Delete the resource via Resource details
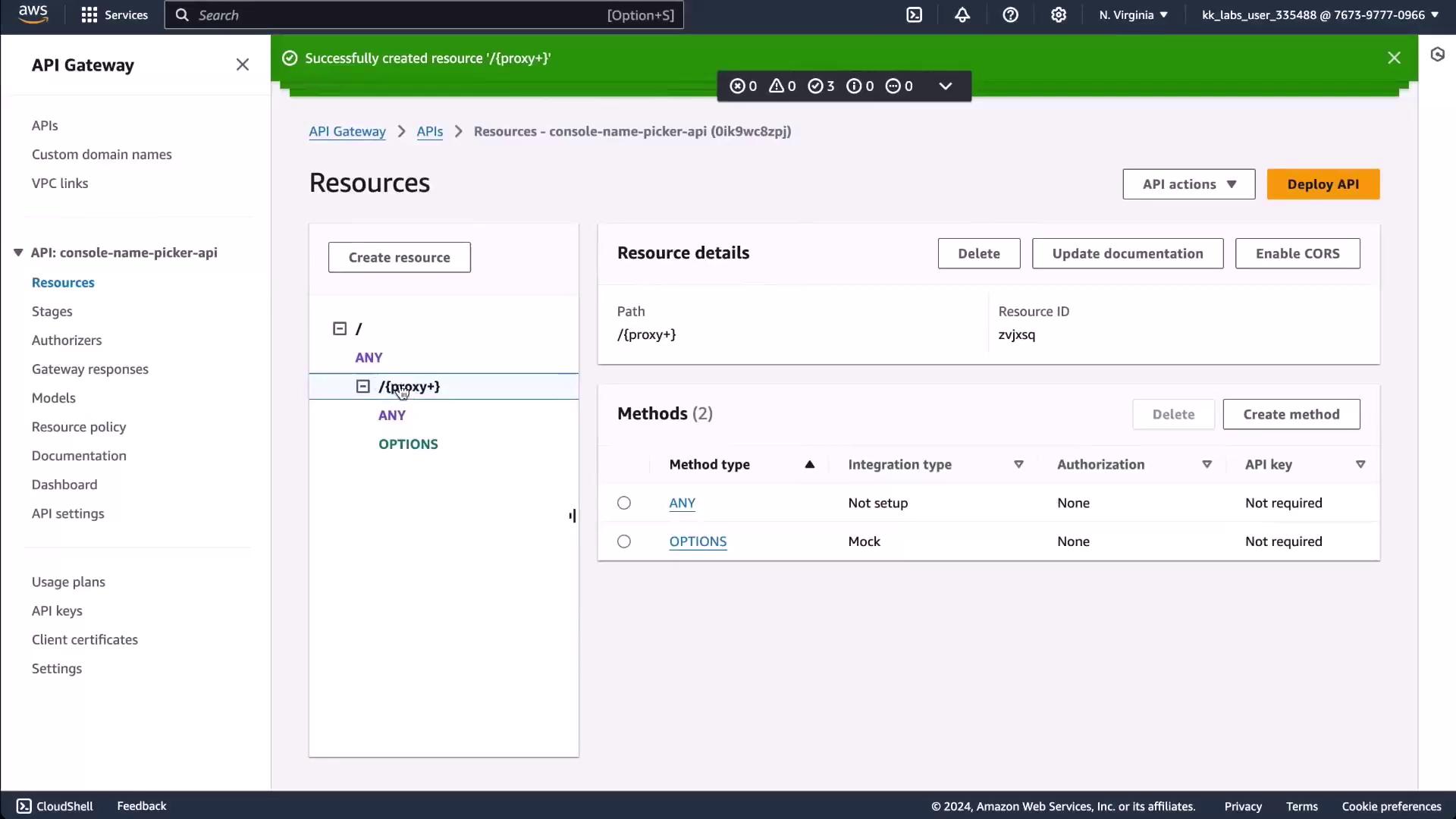 tap(979, 253)
